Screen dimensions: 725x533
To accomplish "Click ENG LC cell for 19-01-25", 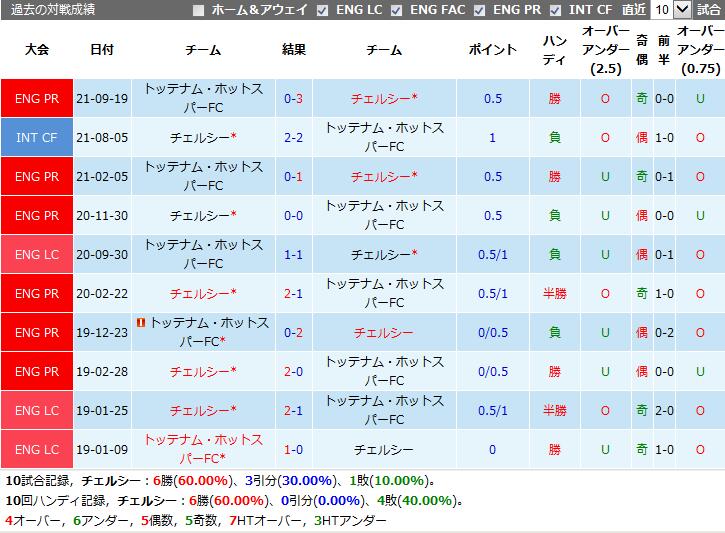I will [x=37, y=410].
